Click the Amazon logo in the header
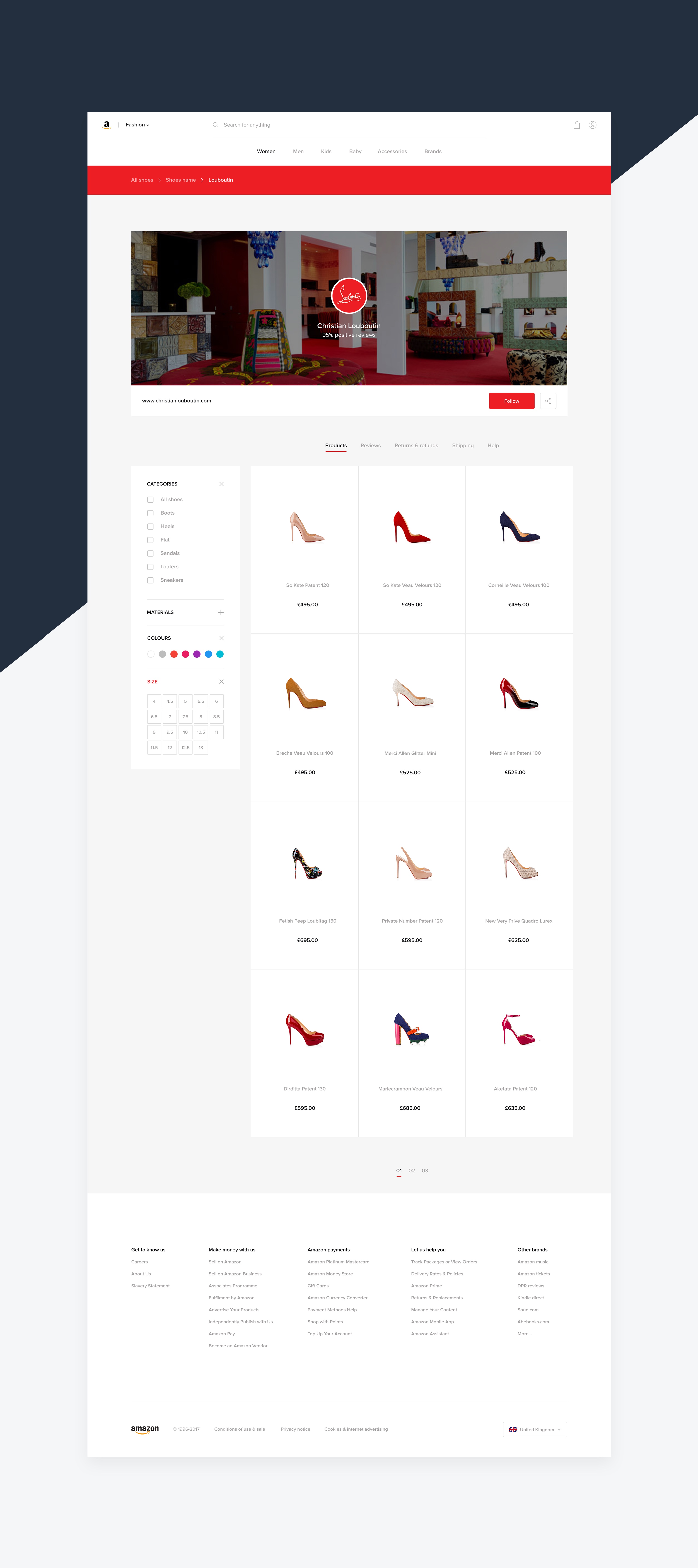Viewport: 698px width, 1568px height. pyautogui.click(x=107, y=125)
